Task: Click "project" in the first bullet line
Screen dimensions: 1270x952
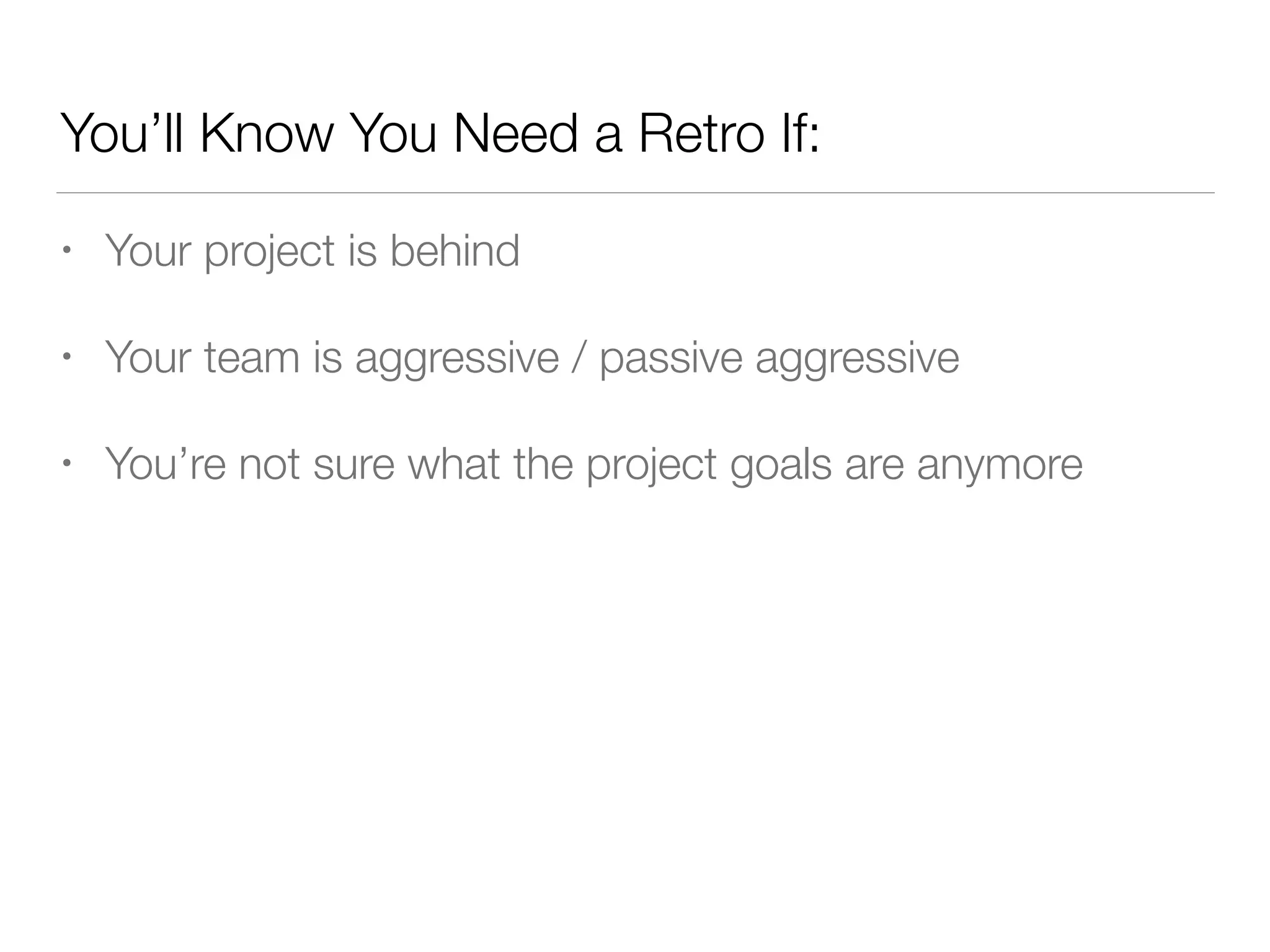Action: [x=270, y=254]
